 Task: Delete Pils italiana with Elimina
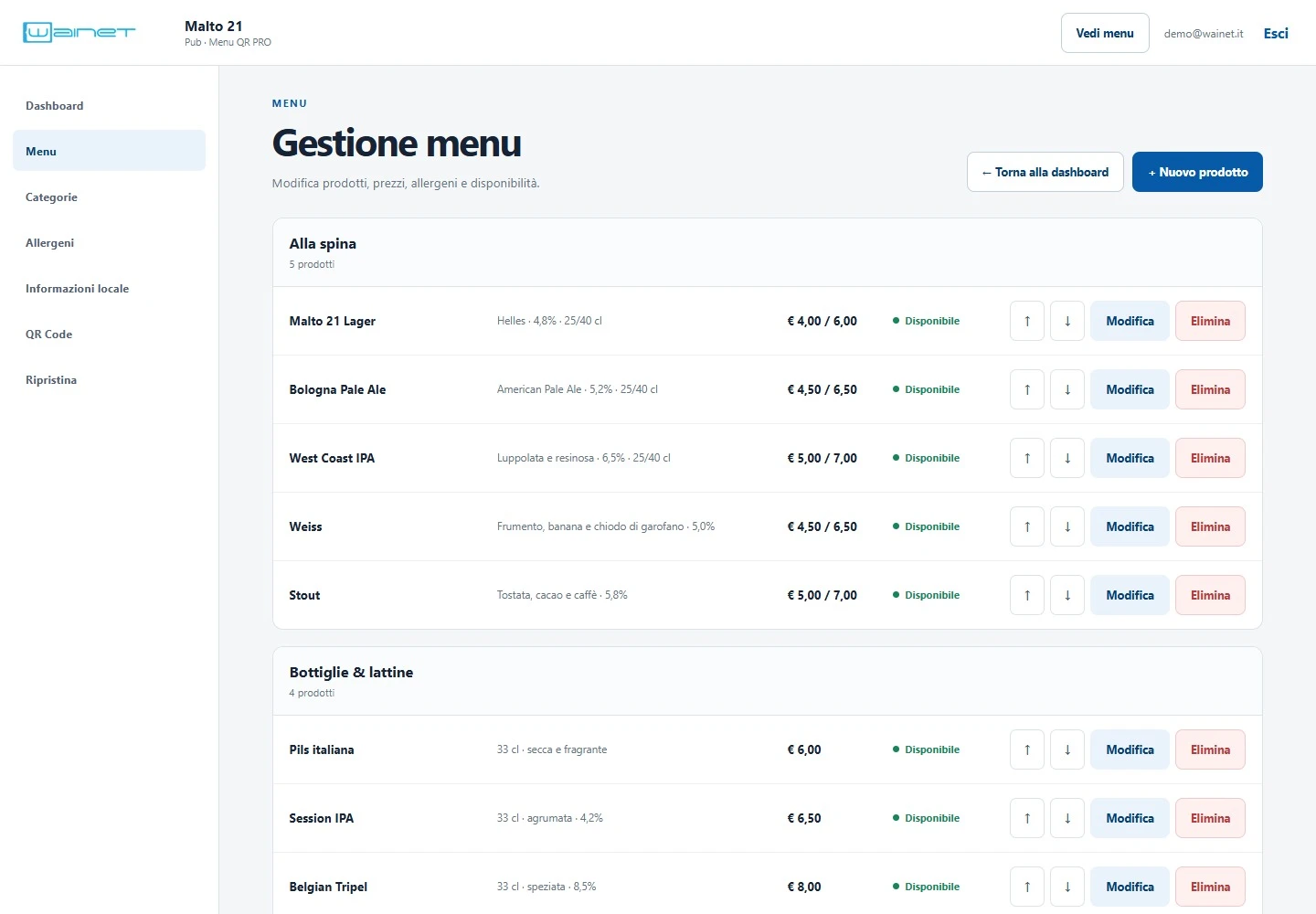click(x=1210, y=749)
